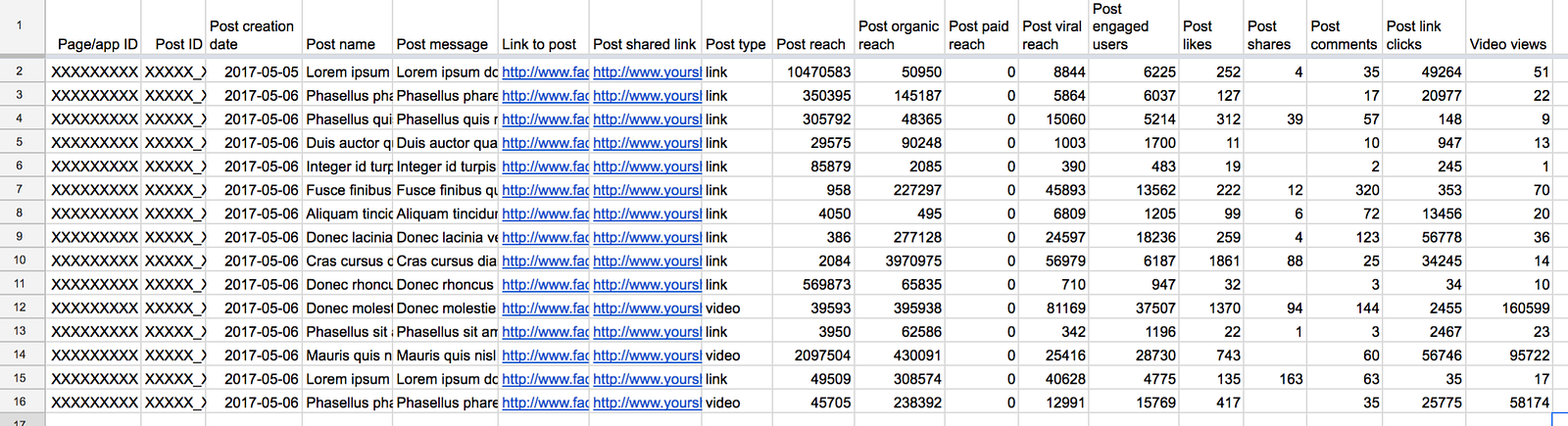
Task: Click the Post reach column header cell
Action: 810,44
